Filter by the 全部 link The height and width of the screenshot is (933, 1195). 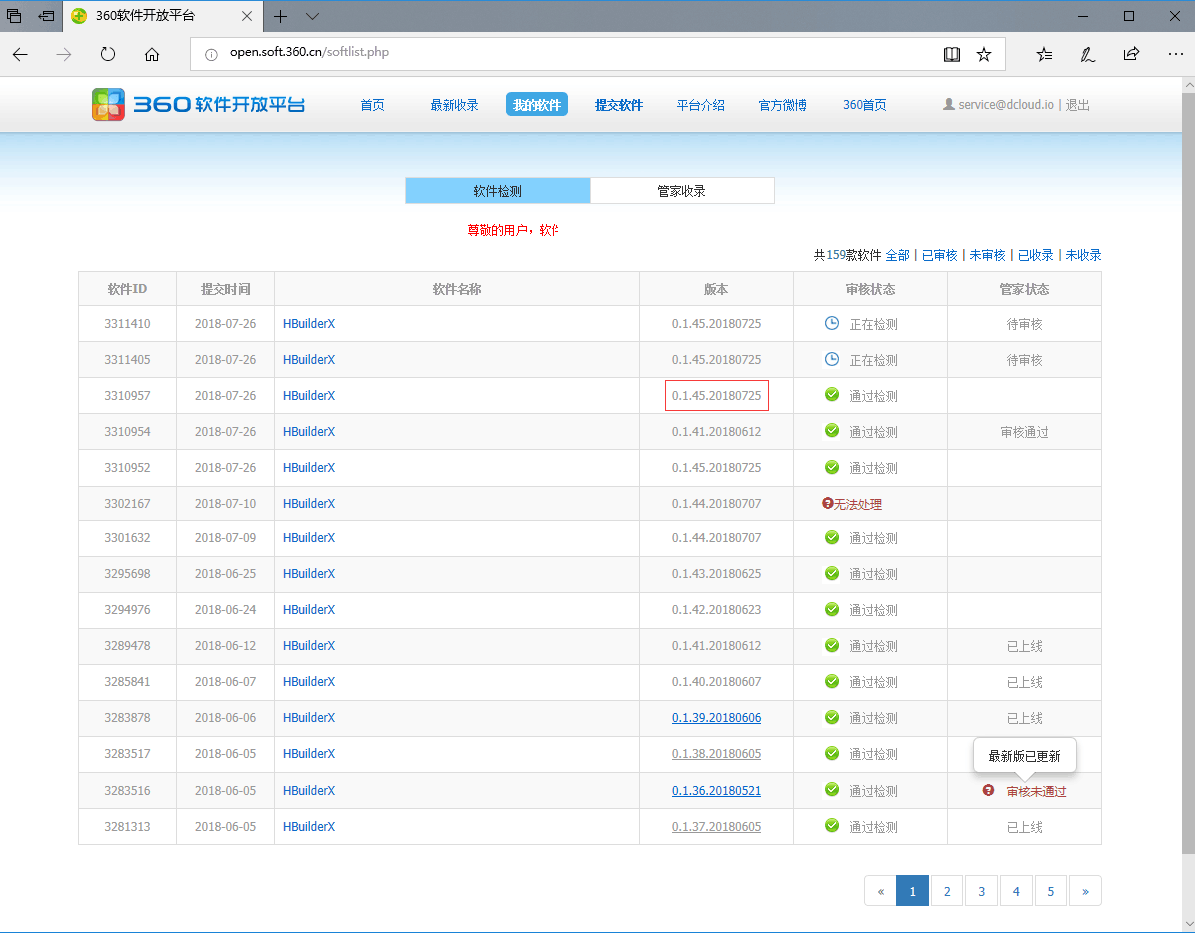(x=897, y=255)
